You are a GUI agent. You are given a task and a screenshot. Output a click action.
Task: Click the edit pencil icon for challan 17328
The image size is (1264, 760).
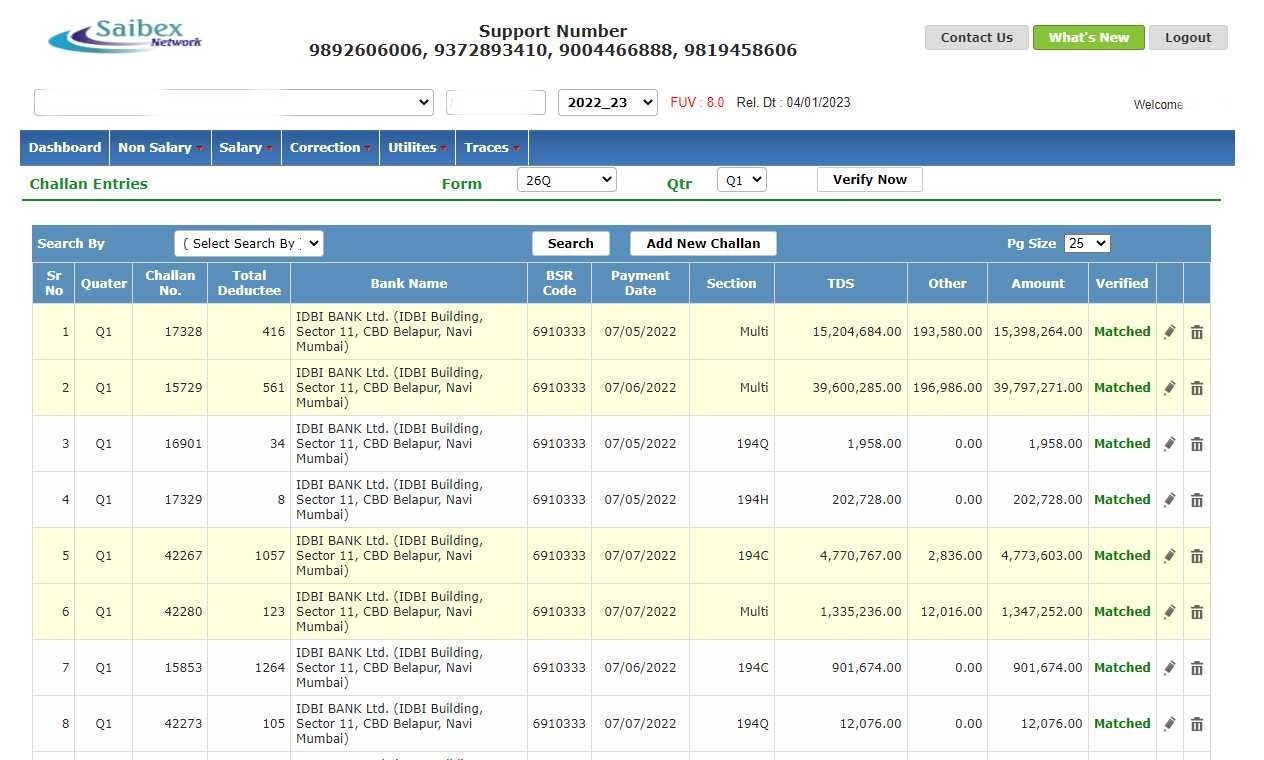pos(1169,331)
